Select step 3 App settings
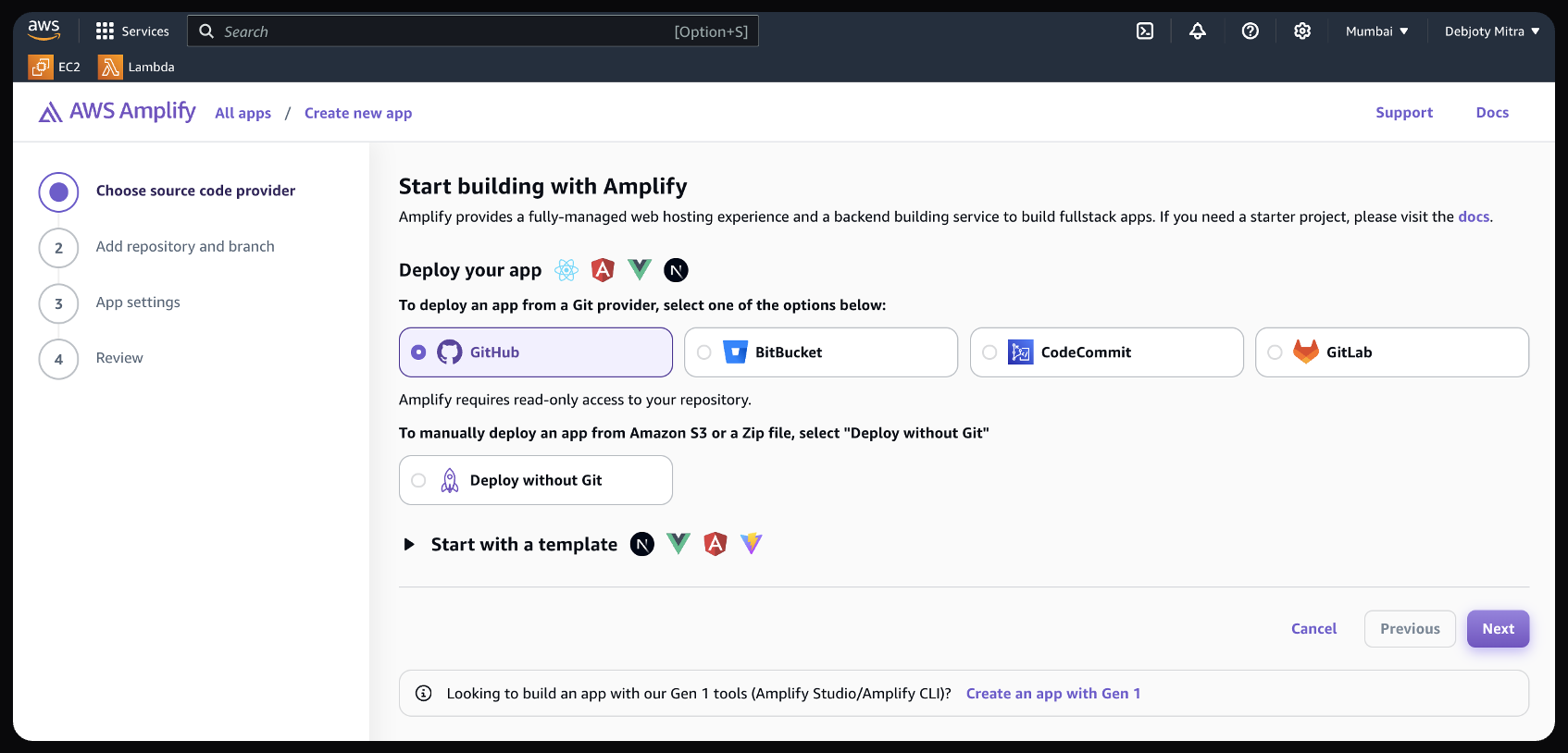This screenshot has height=753, width=1568. [110, 302]
